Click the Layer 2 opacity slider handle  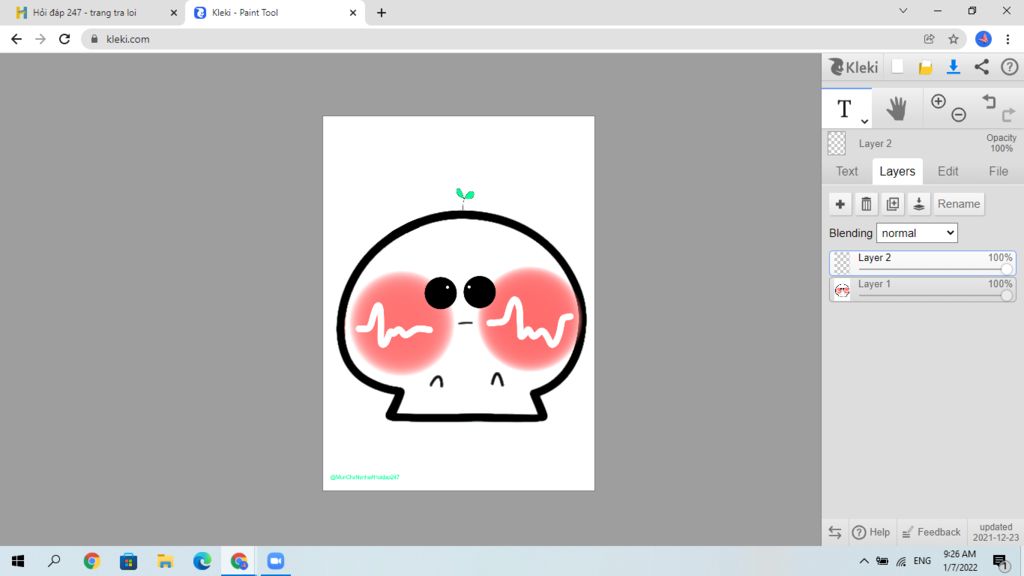[1006, 269]
